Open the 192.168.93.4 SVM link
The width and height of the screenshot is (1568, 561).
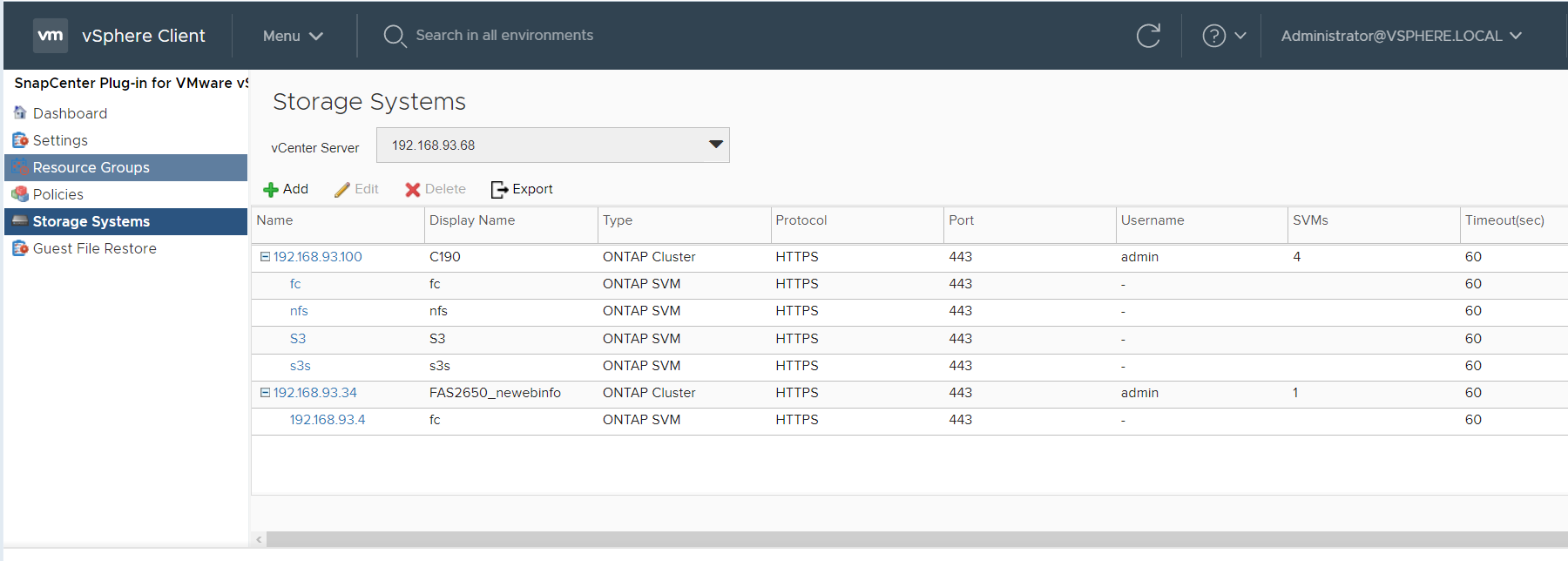click(328, 420)
